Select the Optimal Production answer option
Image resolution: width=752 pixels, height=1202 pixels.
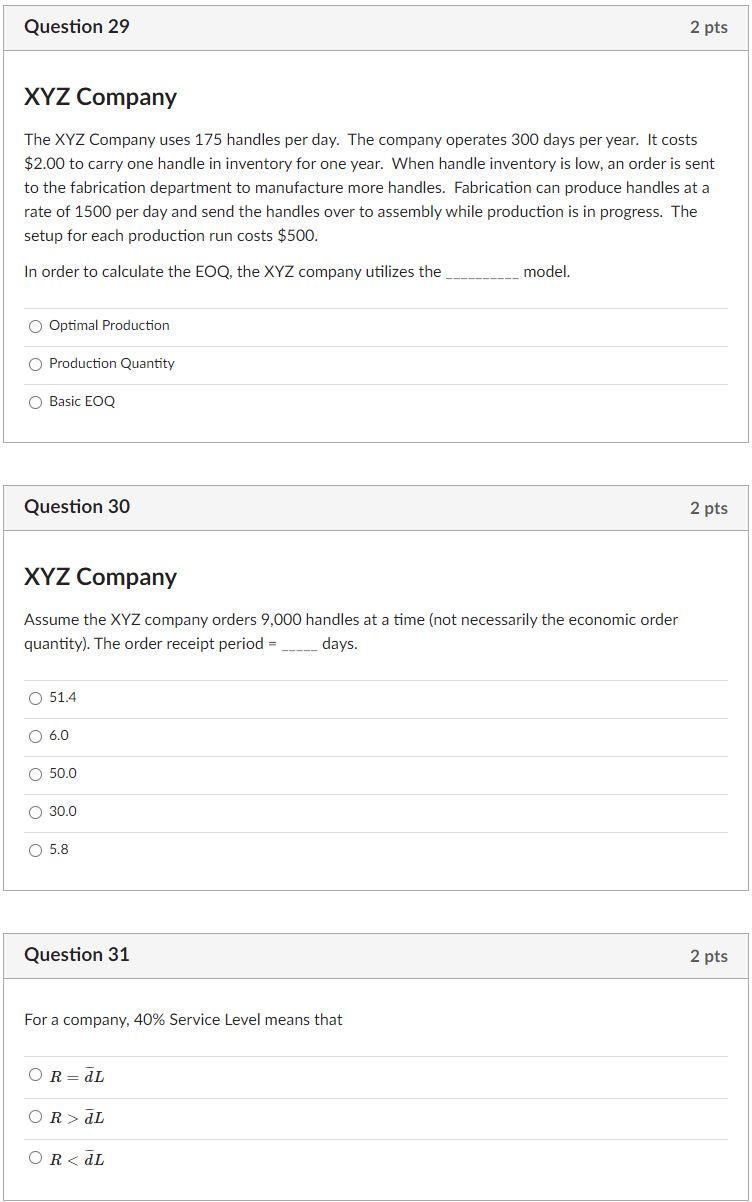(35, 325)
